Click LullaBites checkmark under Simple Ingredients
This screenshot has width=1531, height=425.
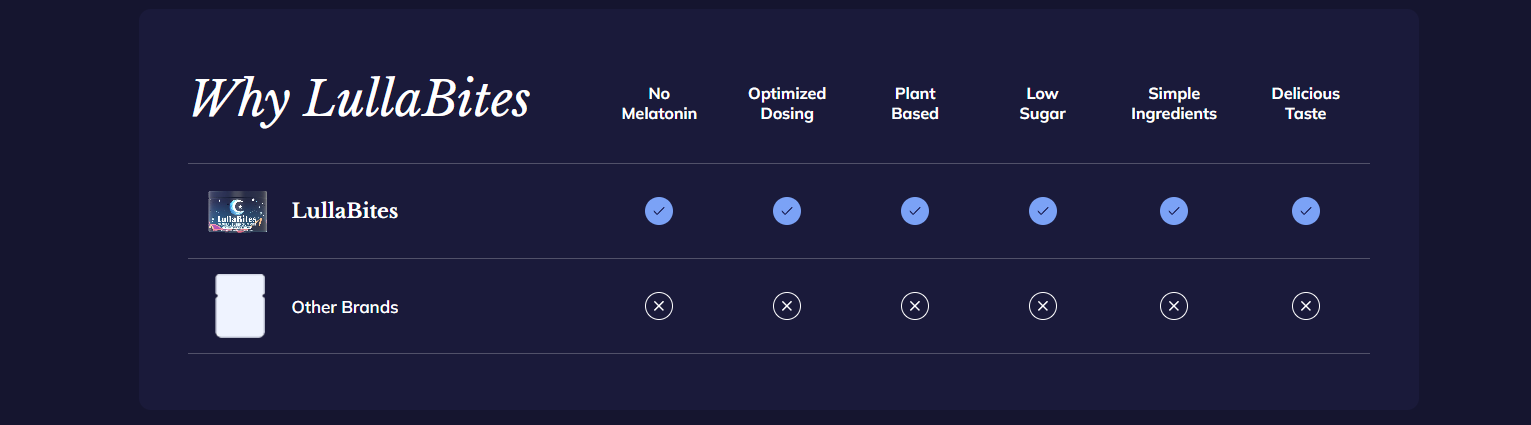coord(1174,211)
